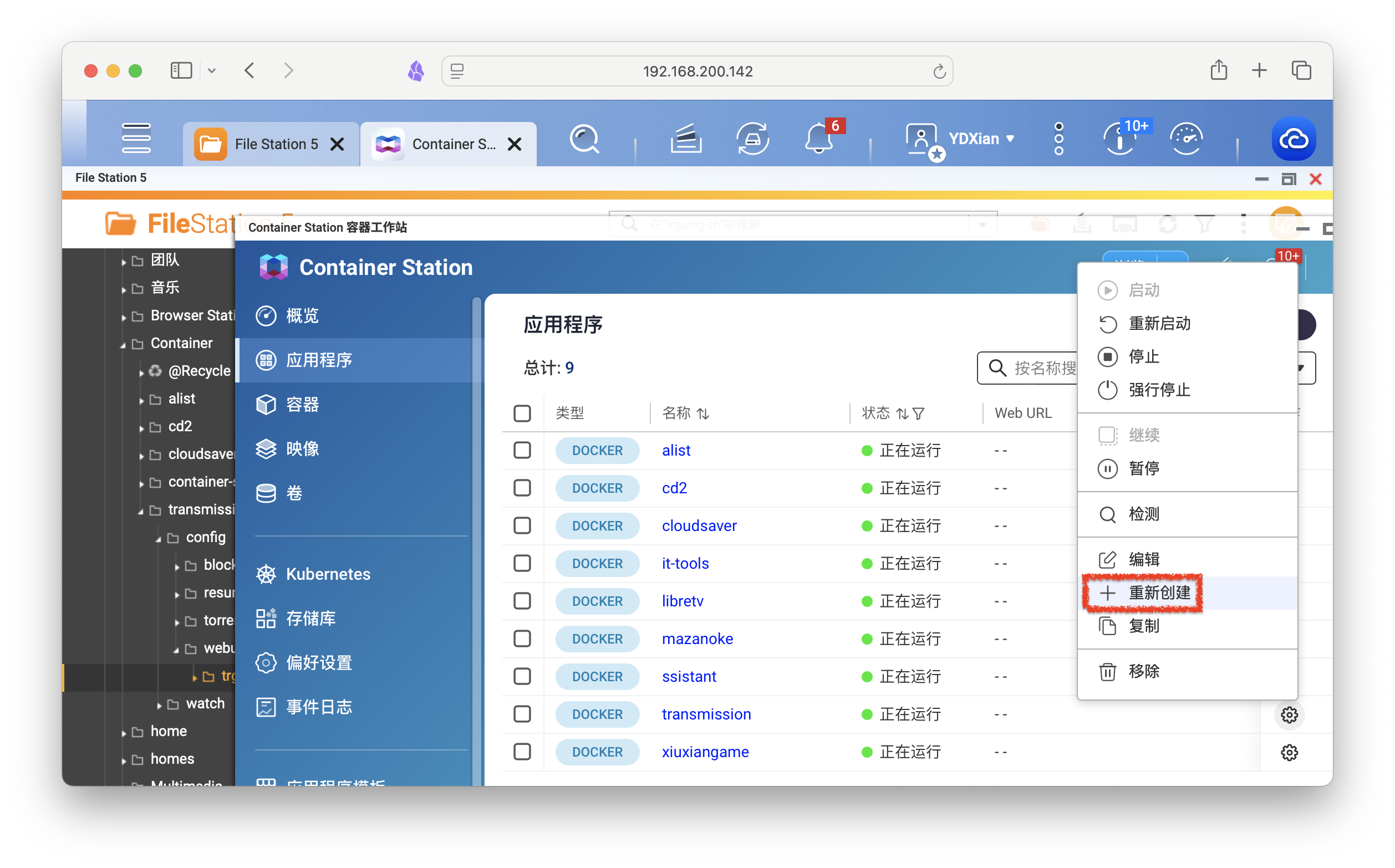
Task: Reload page in Safari address bar
Action: pyautogui.click(x=939, y=71)
